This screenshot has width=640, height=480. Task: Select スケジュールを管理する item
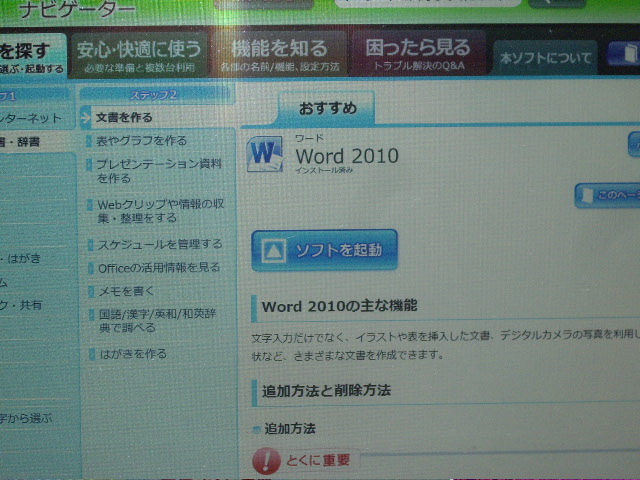click(x=159, y=244)
